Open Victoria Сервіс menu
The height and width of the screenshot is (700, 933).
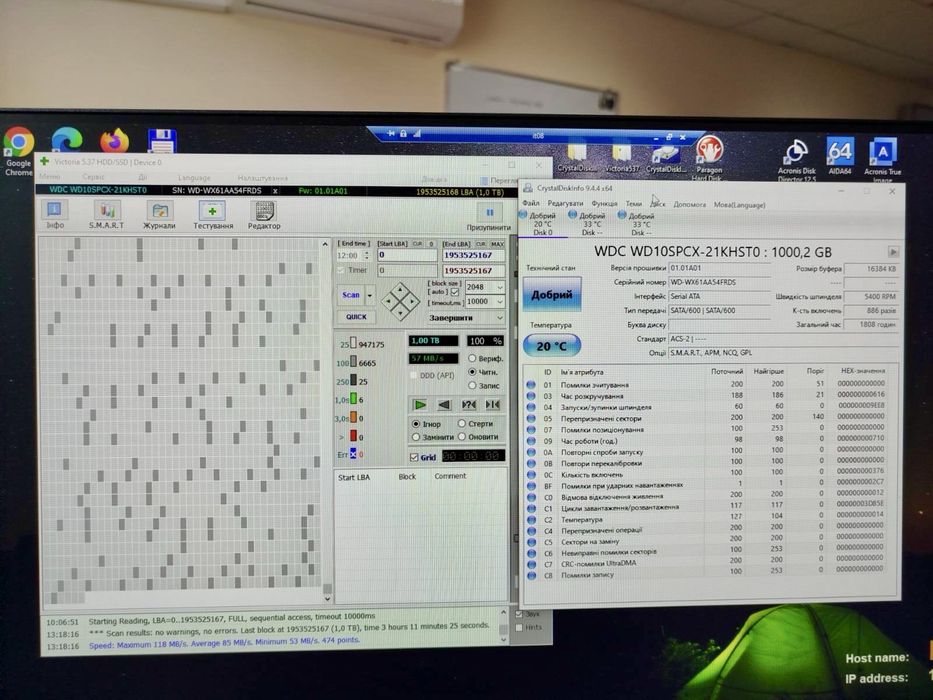[93, 177]
